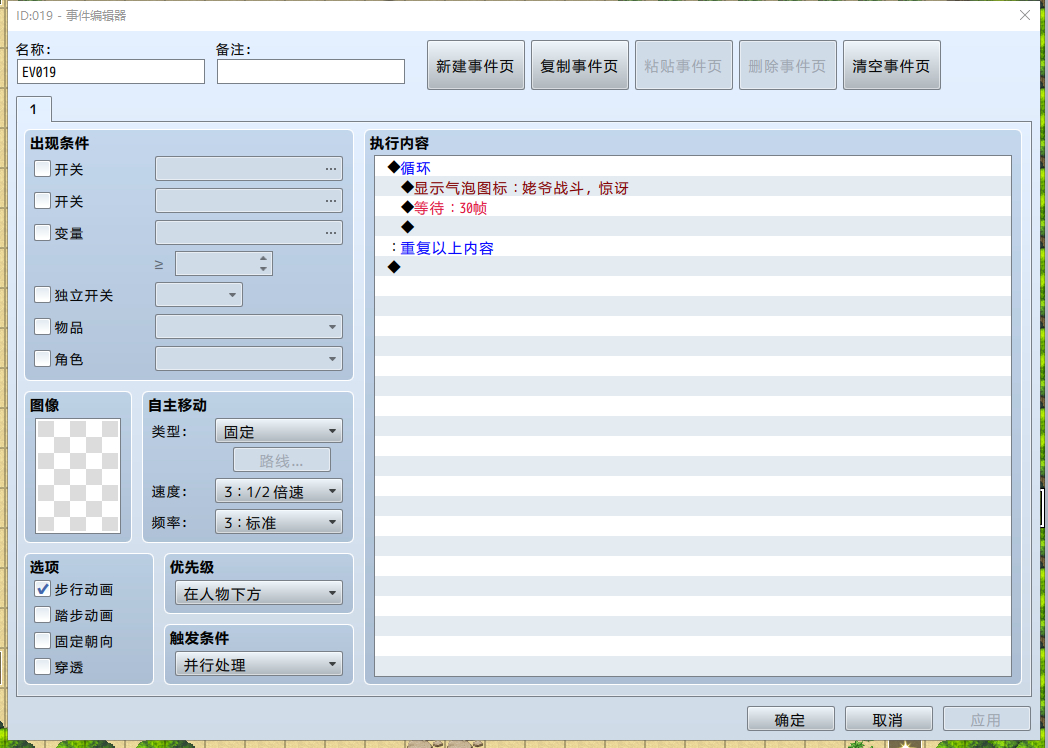Click the 确定 button

point(791,719)
